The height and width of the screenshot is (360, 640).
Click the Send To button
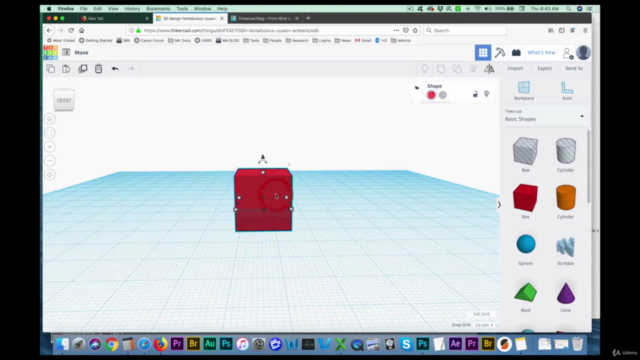(573, 69)
